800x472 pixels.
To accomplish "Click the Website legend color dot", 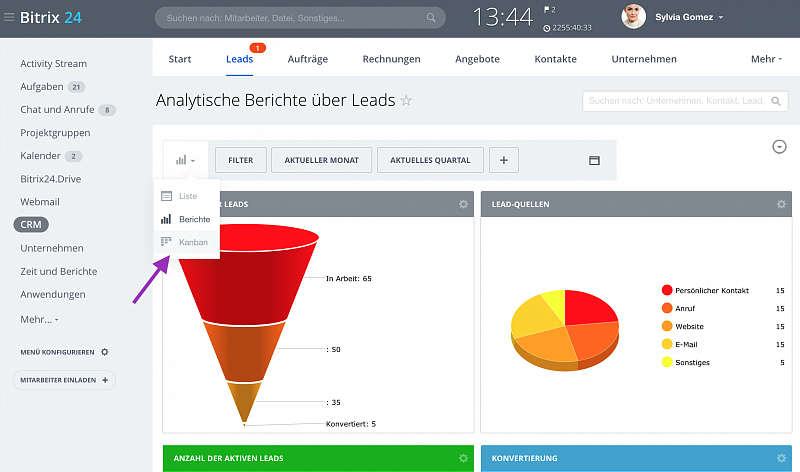I will coord(667,326).
